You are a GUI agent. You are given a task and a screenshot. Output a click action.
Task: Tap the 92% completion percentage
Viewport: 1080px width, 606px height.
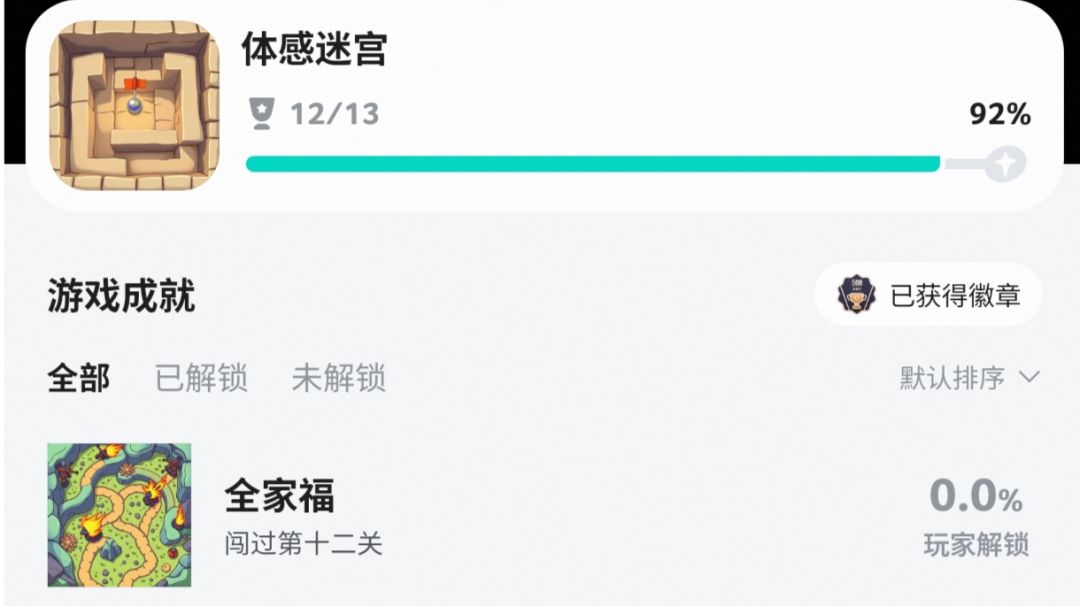click(999, 115)
